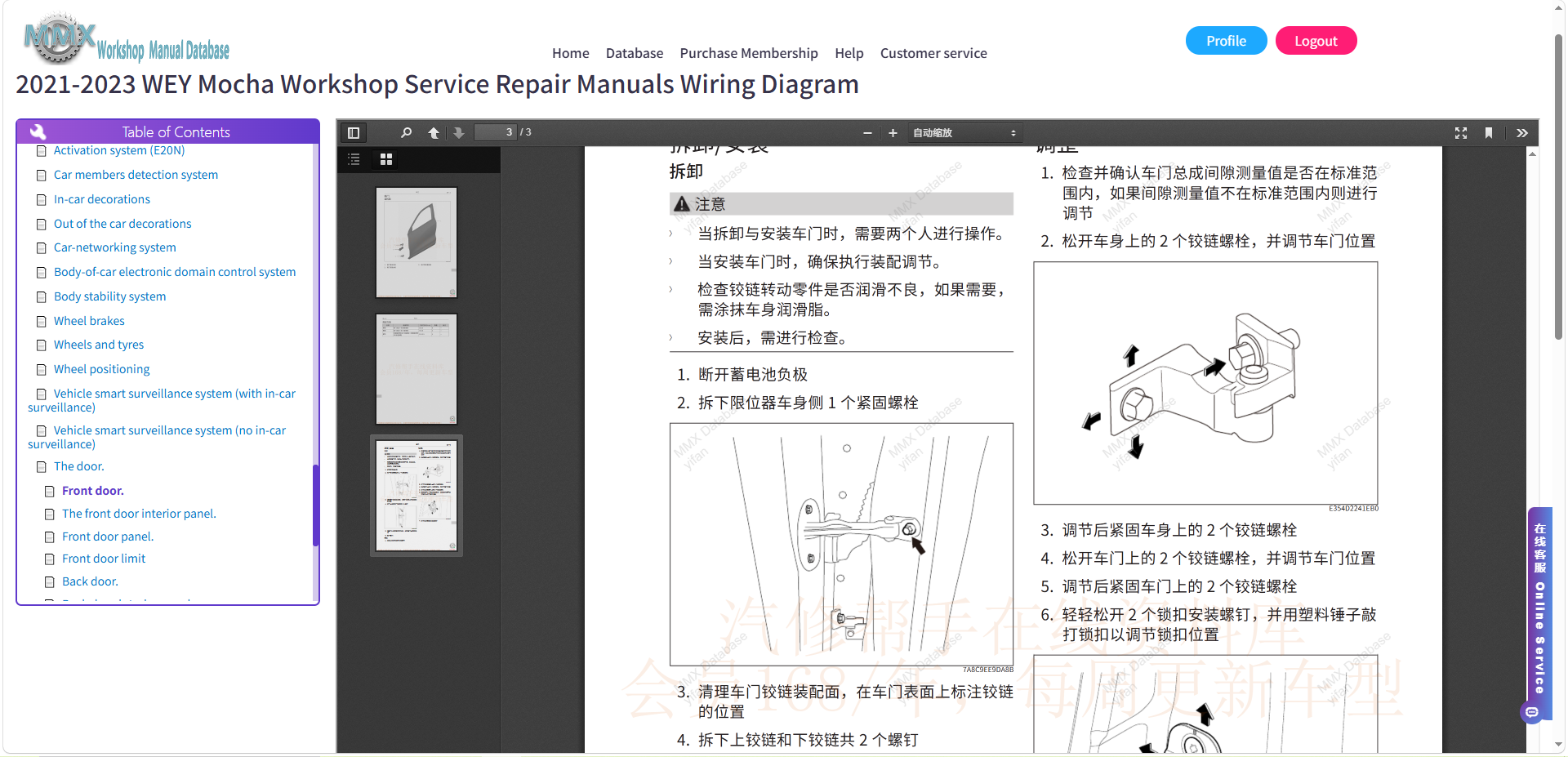Click page icon beside The door
Viewport: 1568px width, 757px height.
tap(42, 467)
